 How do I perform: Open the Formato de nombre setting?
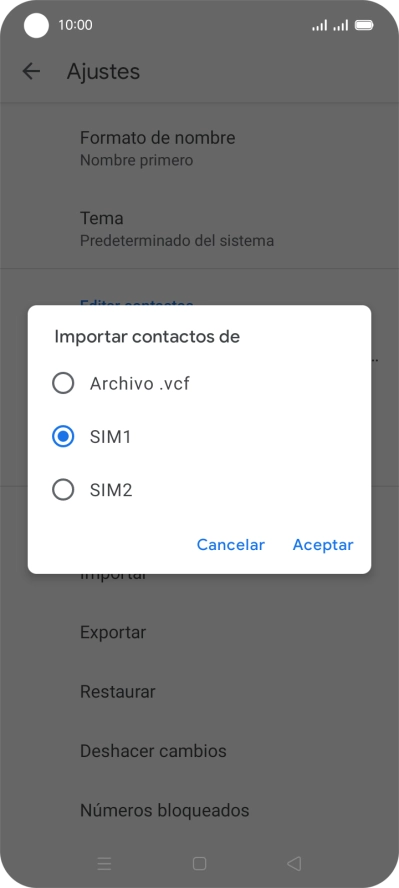[199, 148]
